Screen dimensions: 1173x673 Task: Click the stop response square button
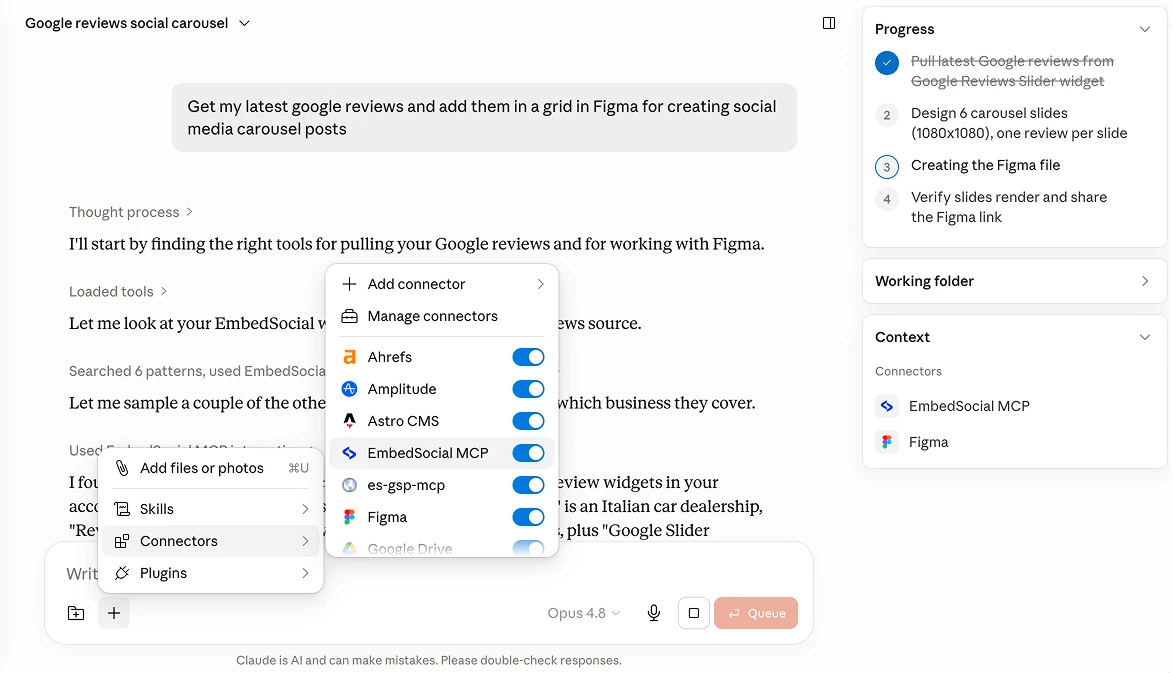[693, 613]
